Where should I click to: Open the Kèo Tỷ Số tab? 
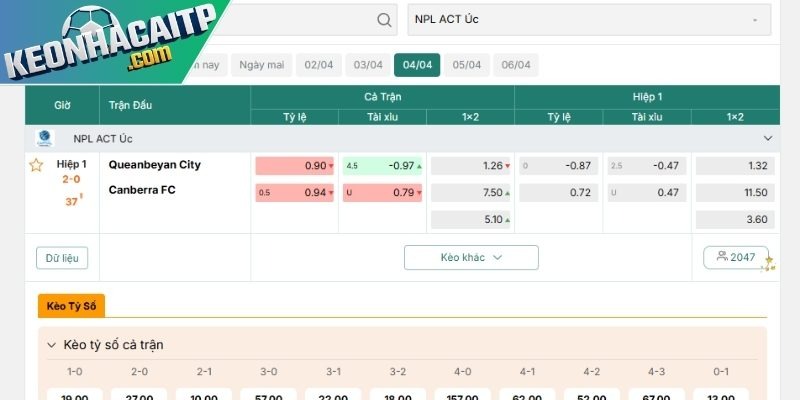coord(70,306)
